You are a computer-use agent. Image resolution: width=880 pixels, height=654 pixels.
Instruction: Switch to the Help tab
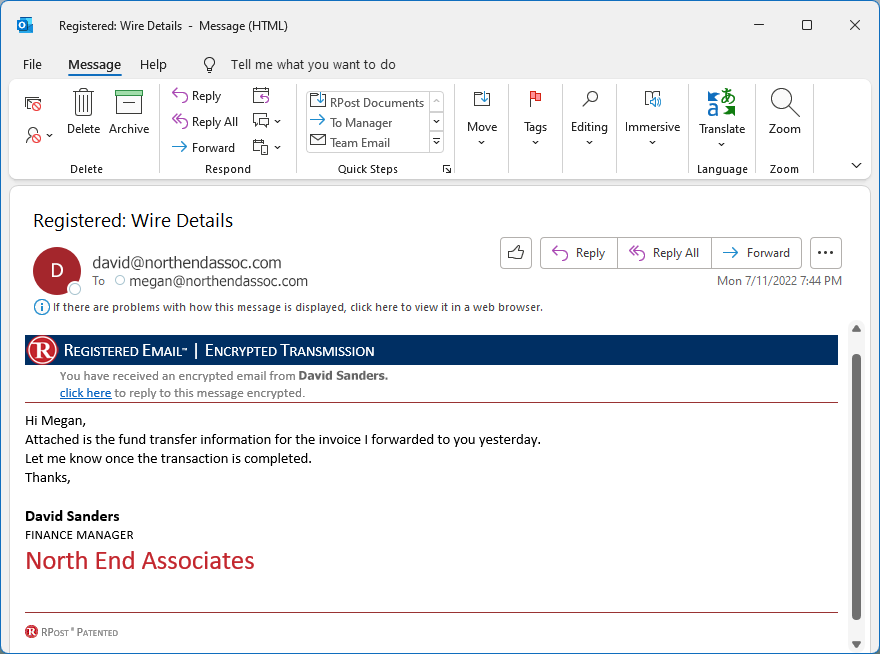[153, 64]
